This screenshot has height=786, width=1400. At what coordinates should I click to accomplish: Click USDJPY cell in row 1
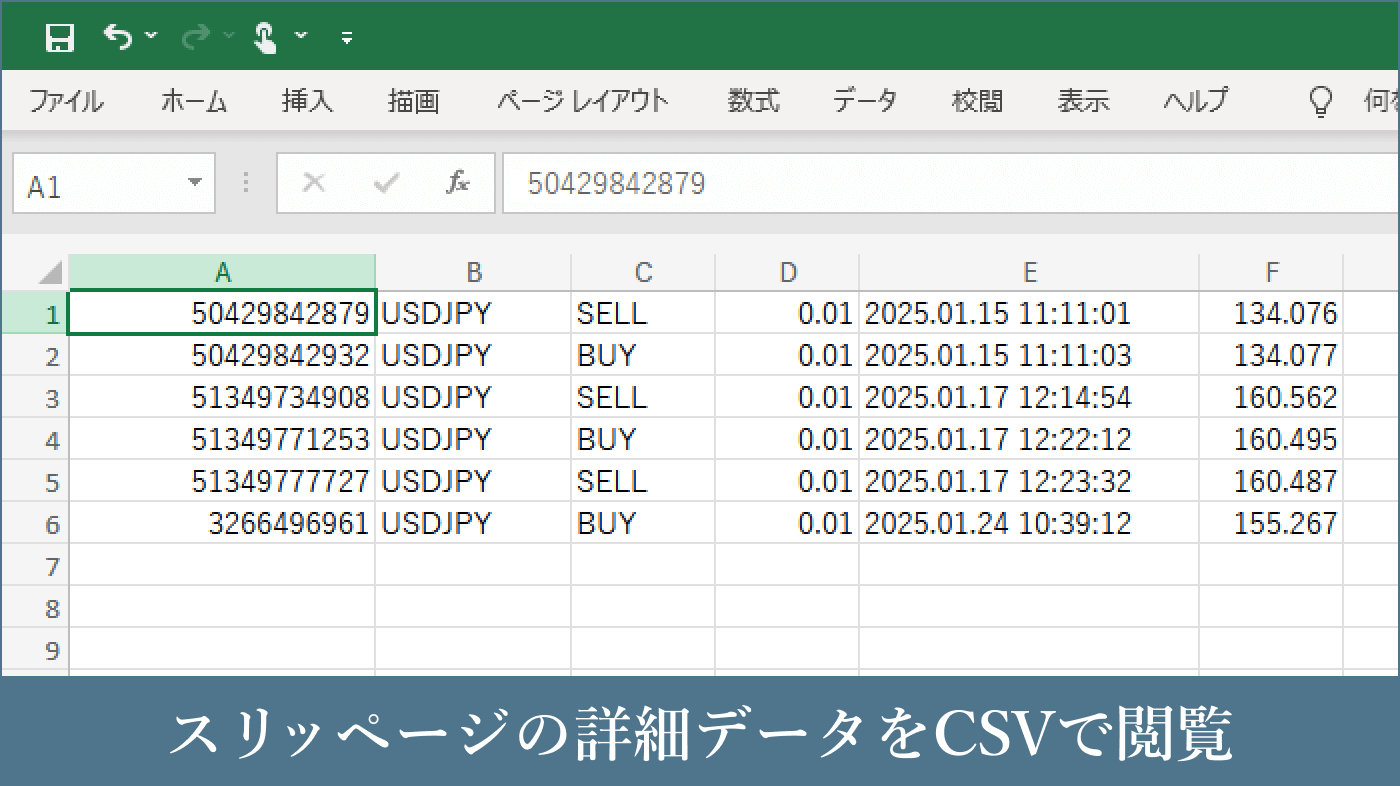[473, 313]
